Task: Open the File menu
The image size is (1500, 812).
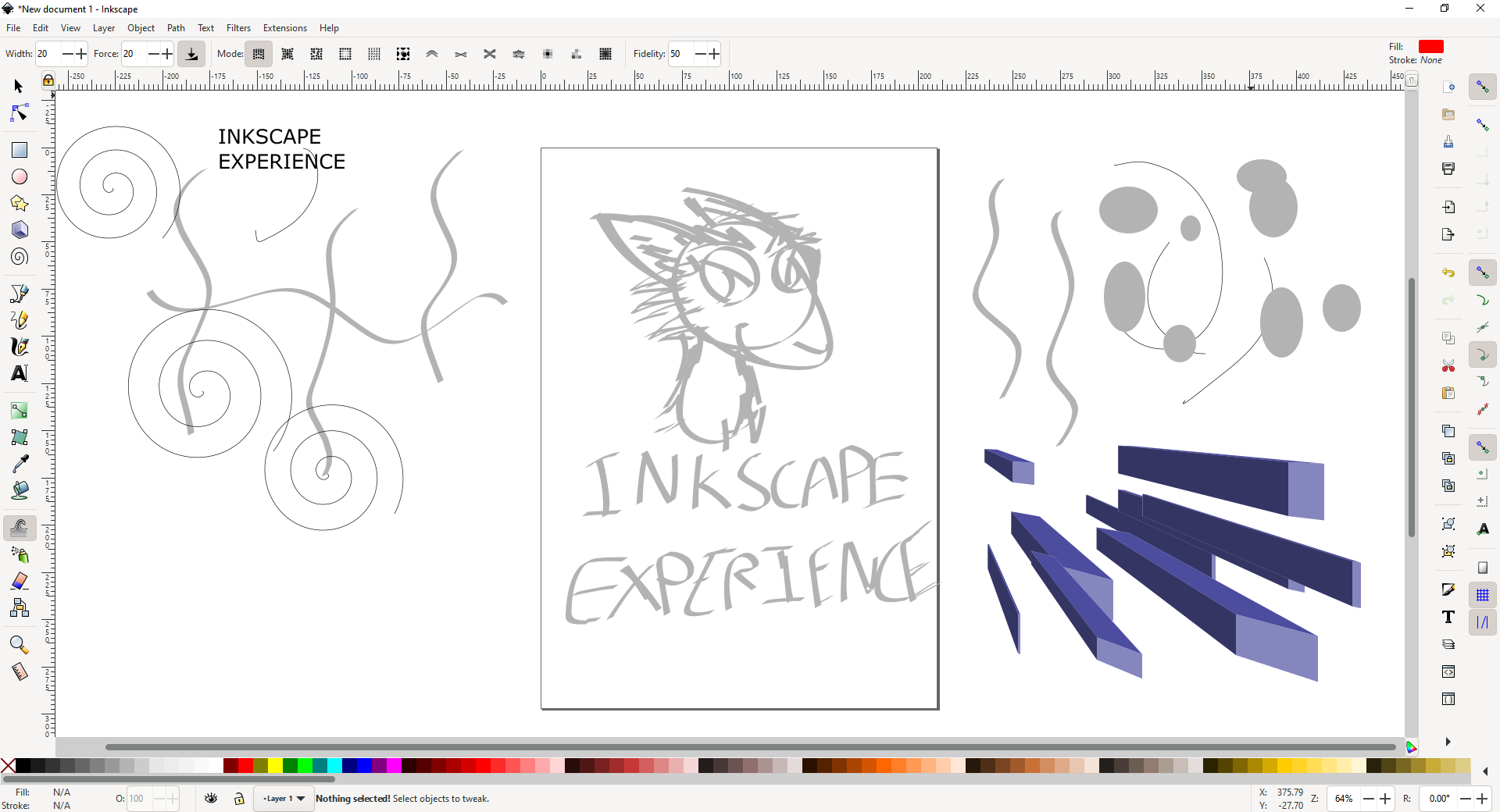Action: (x=13, y=27)
